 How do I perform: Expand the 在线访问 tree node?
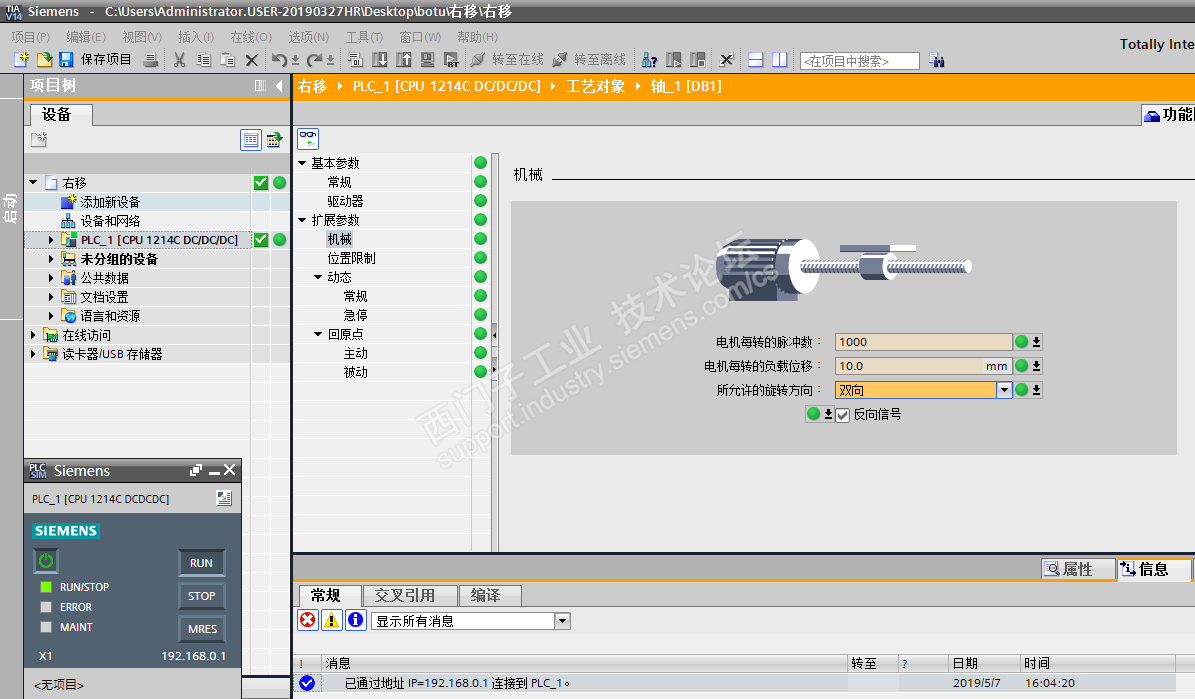(x=33, y=335)
